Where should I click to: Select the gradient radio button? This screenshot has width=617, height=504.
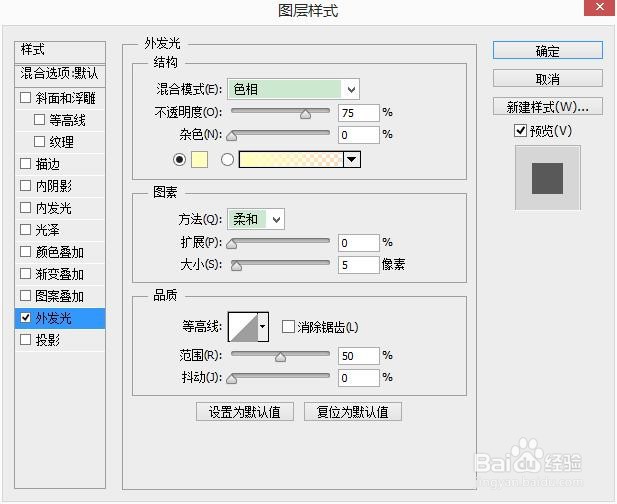227,160
